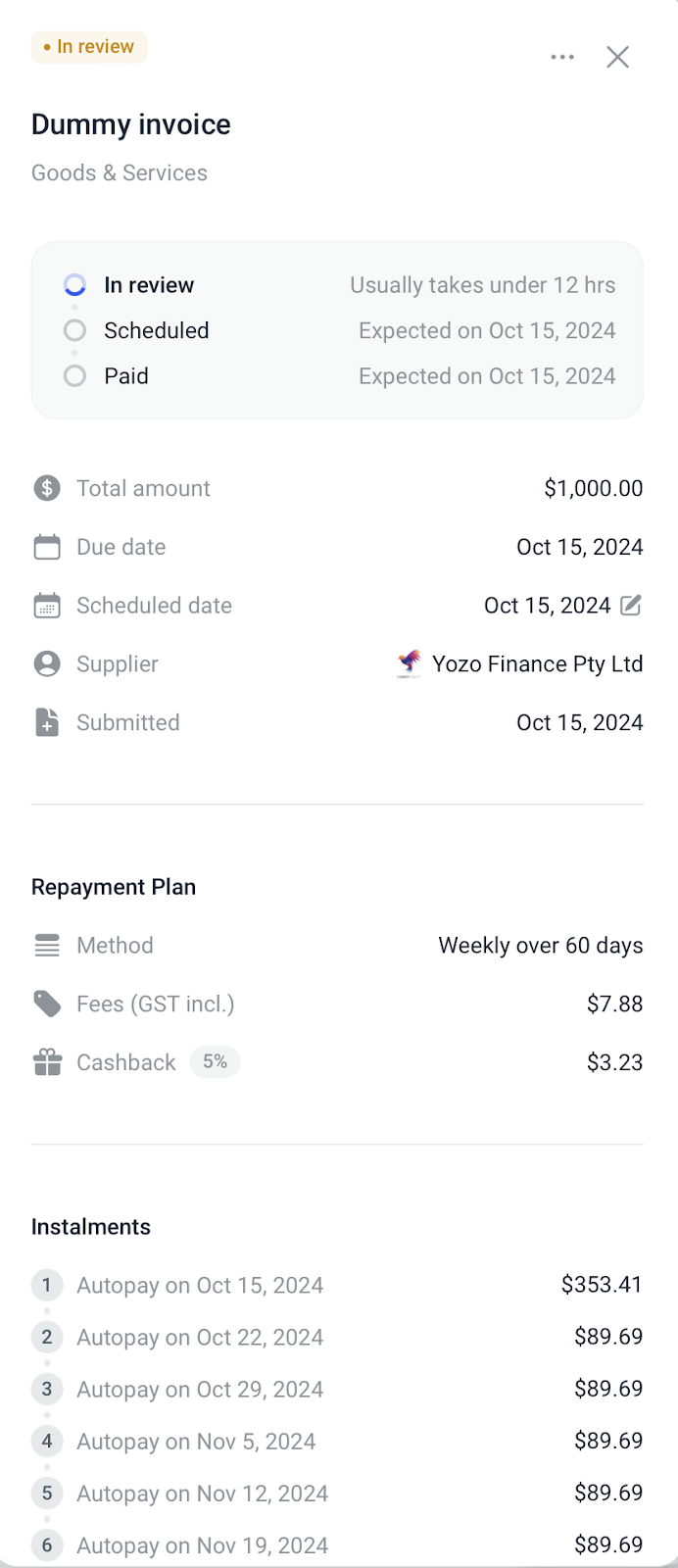This screenshot has width=678, height=1568.
Task: Click the Fees tag icon
Action: 47,1004
